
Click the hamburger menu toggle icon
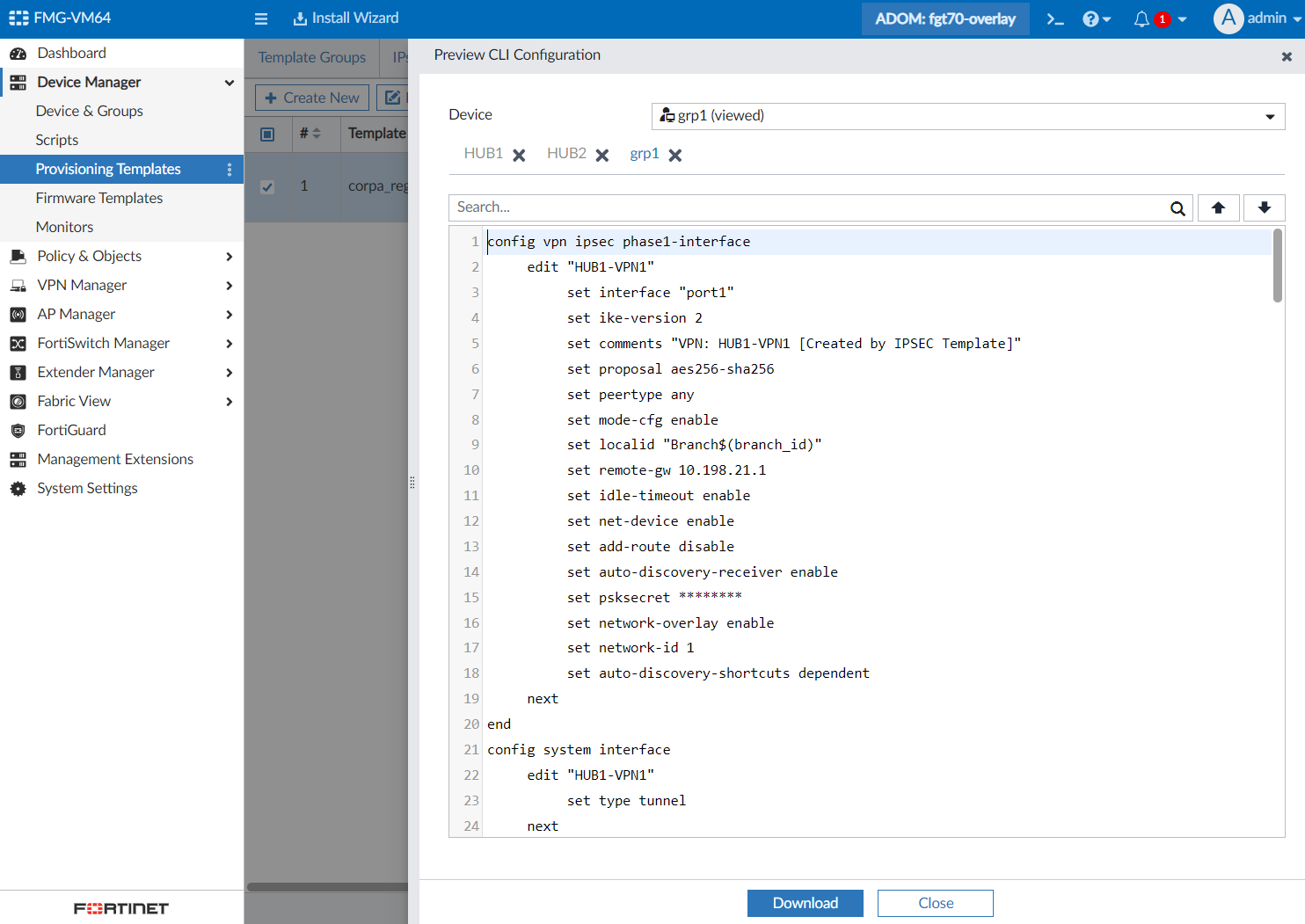coord(261,18)
